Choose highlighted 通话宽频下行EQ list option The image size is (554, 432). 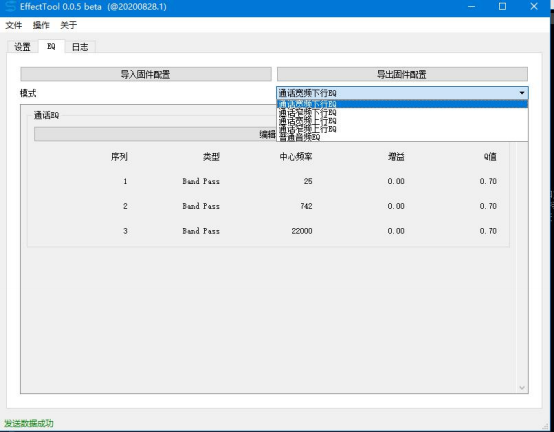click(402, 104)
